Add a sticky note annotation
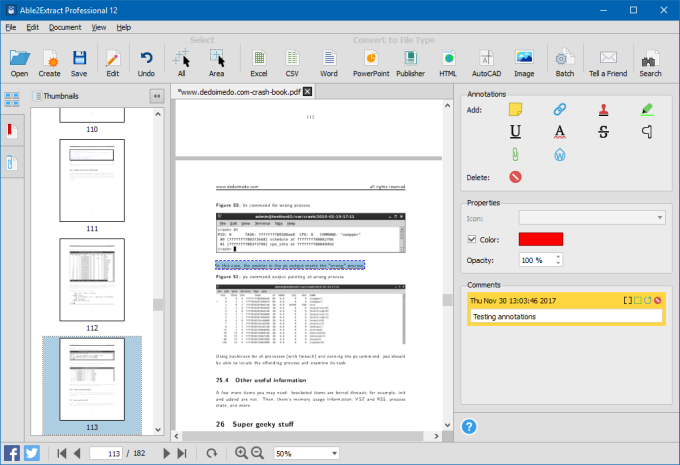Image resolution: width=680 pixels, height=465 pixels. [x=515, y=109]
